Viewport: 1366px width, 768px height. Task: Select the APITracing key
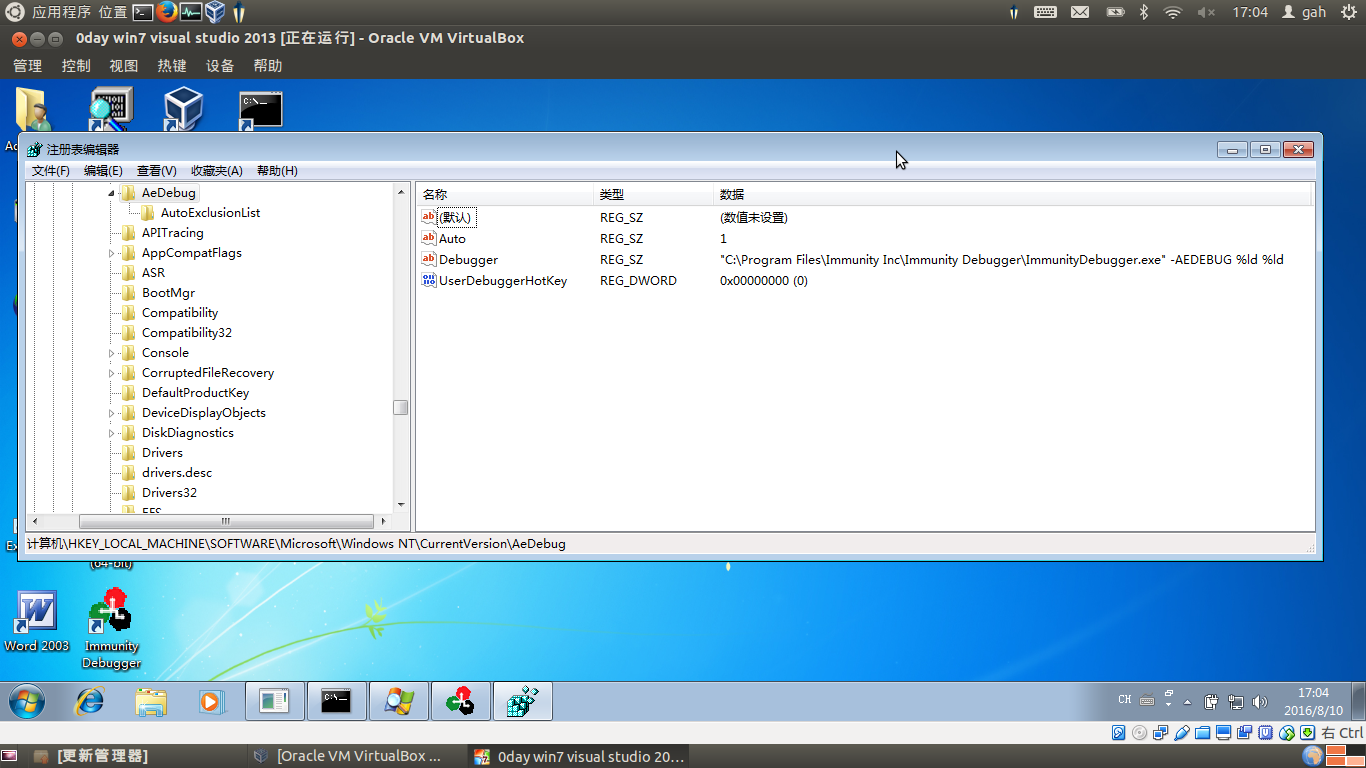click(172, 233)
